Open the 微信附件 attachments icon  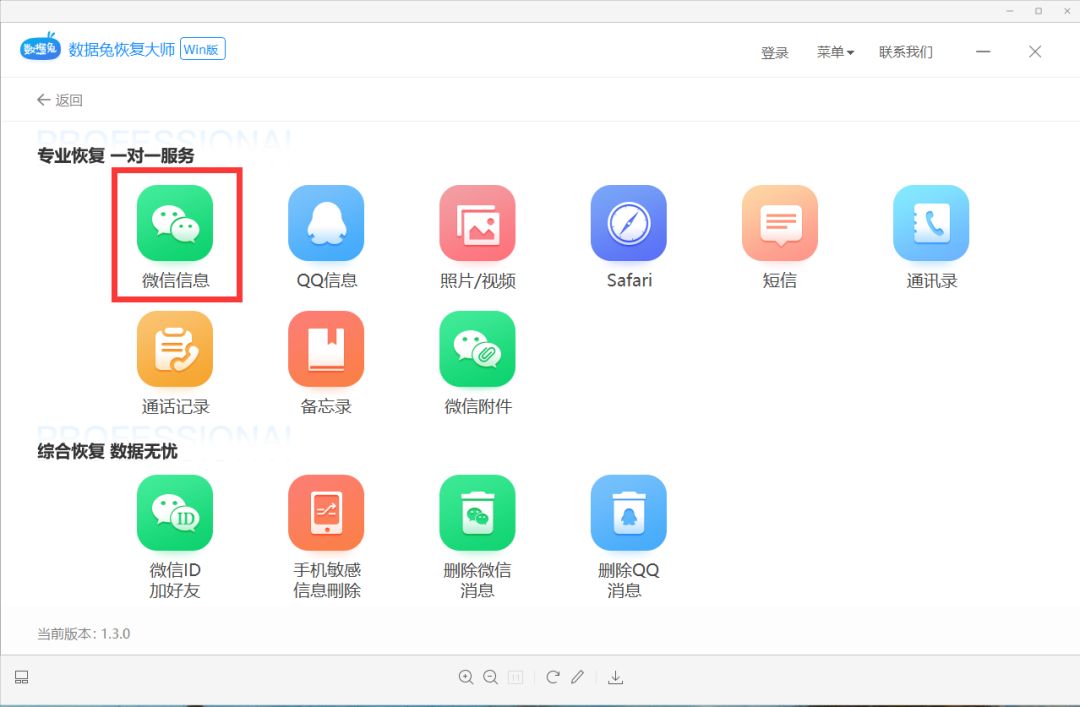(x=477, y=349)
